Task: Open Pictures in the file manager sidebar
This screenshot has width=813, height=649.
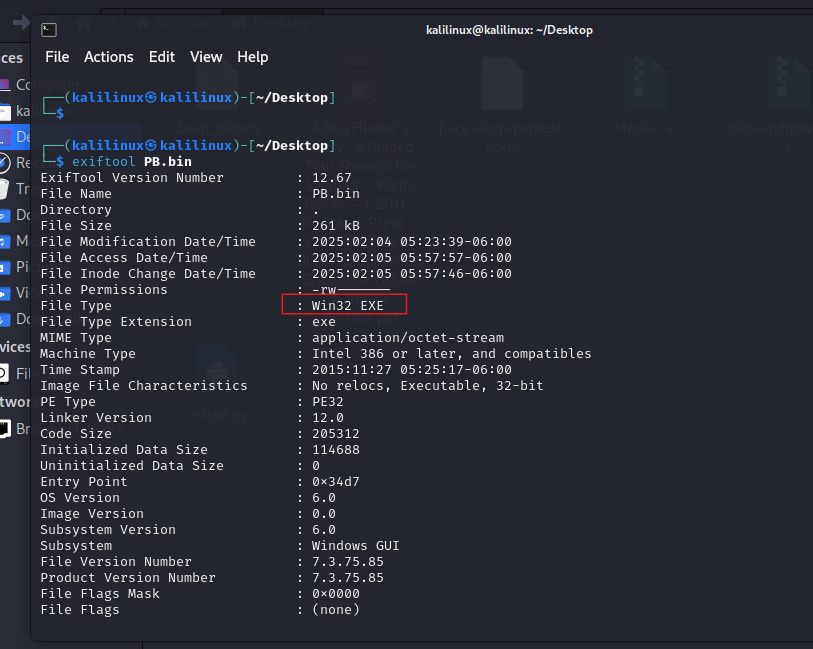Action: [15, 266]
